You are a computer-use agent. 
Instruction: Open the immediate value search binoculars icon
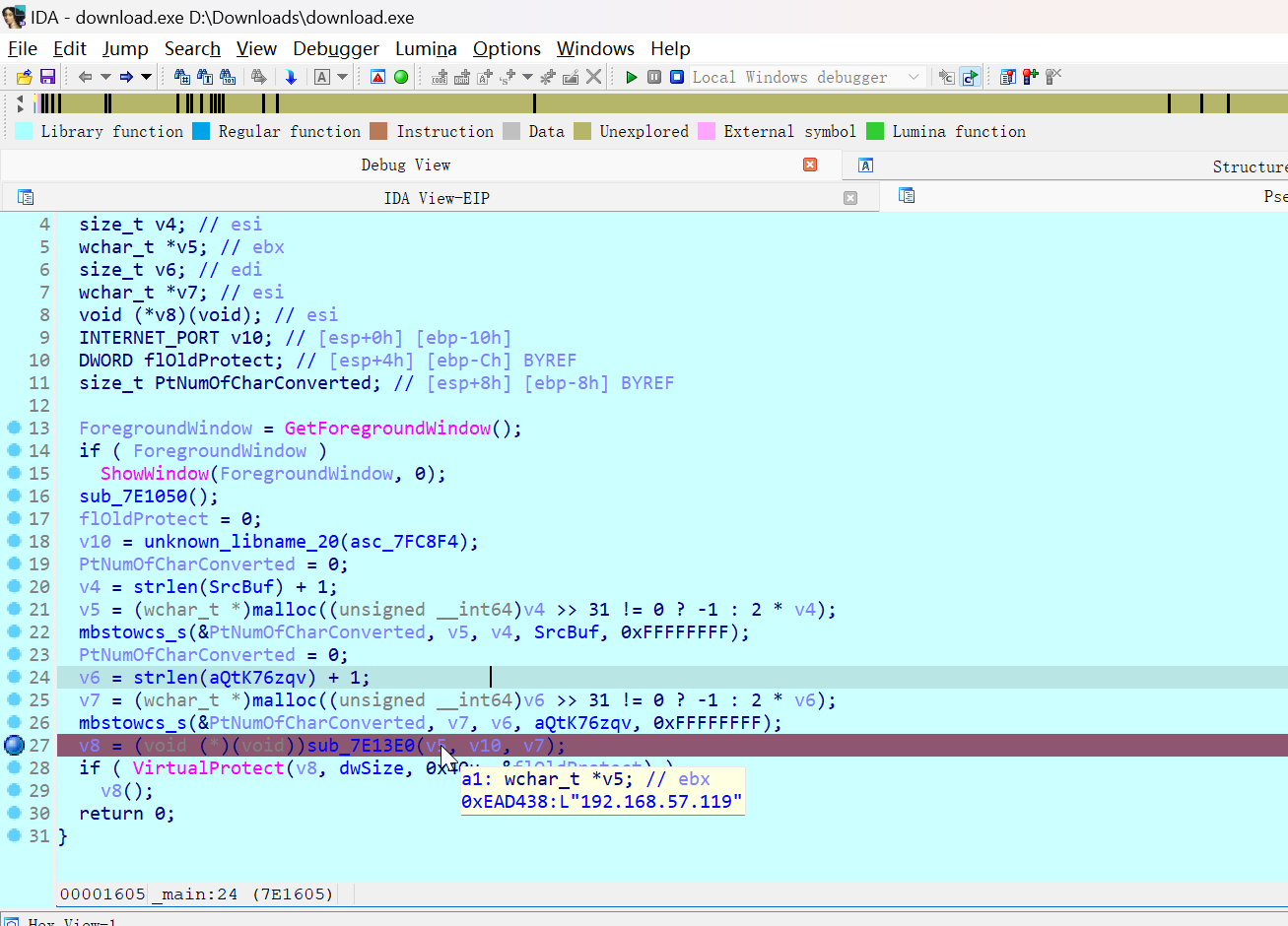[x=182, y=77]
